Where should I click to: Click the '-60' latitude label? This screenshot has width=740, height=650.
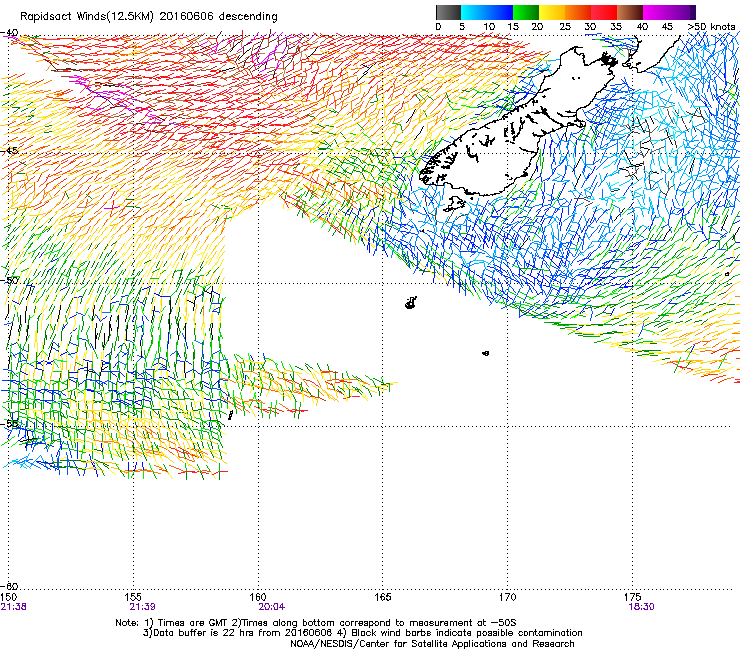[9, 586]
